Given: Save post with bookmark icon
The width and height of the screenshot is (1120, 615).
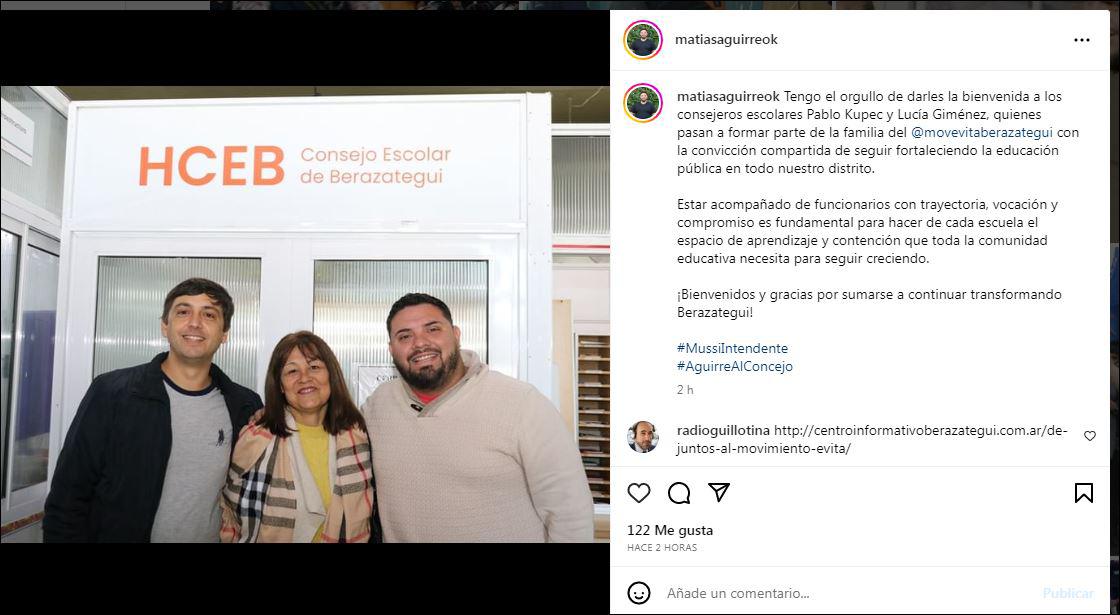Looking at the screenshot, I should click(x=1084, y=493).
